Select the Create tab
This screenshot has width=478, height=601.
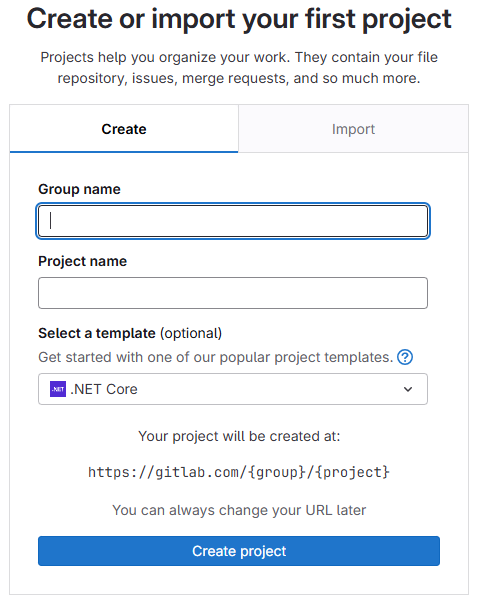click(124, 129)
